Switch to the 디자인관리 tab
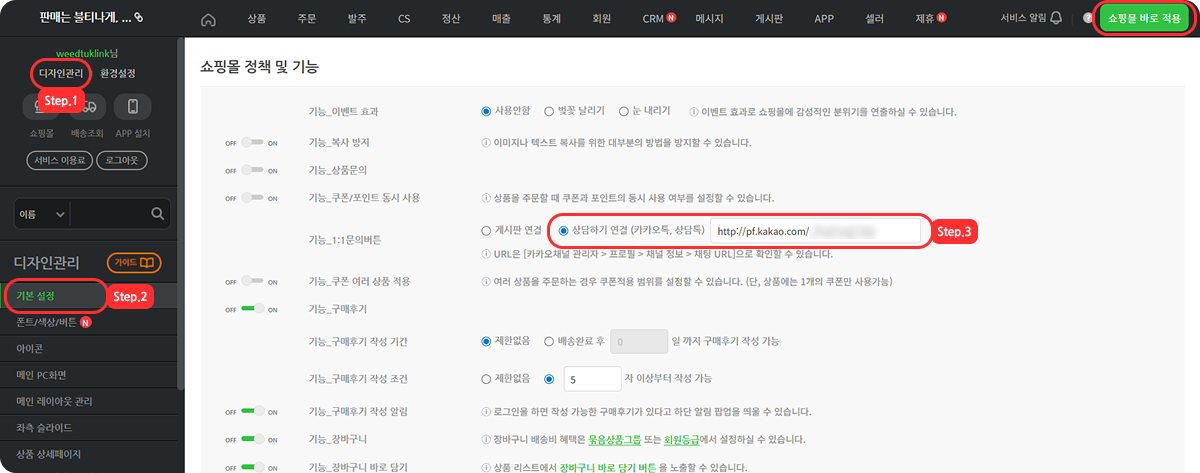The width and height of the screenshot is (1200, 473). [61, 74]
